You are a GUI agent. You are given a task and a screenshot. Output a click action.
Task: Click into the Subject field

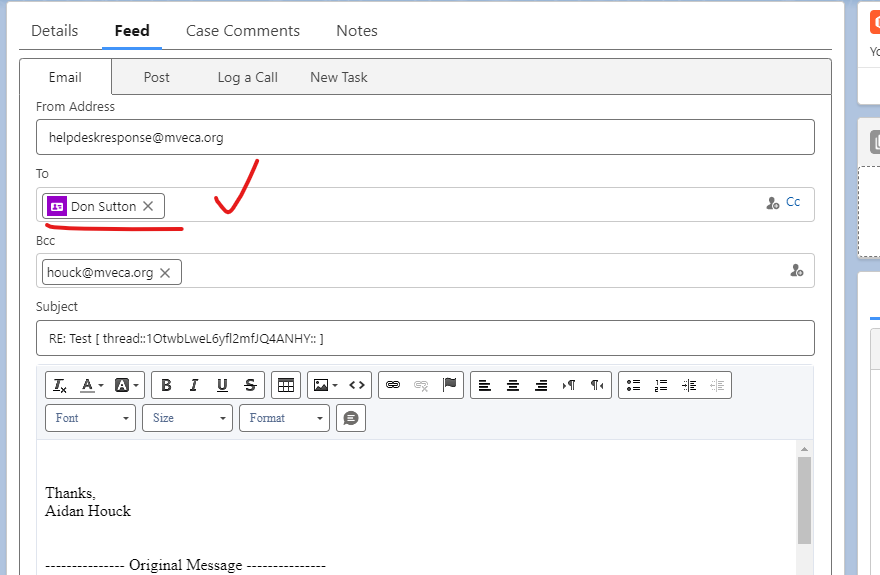pyautogui.click(x=425, y=338)
